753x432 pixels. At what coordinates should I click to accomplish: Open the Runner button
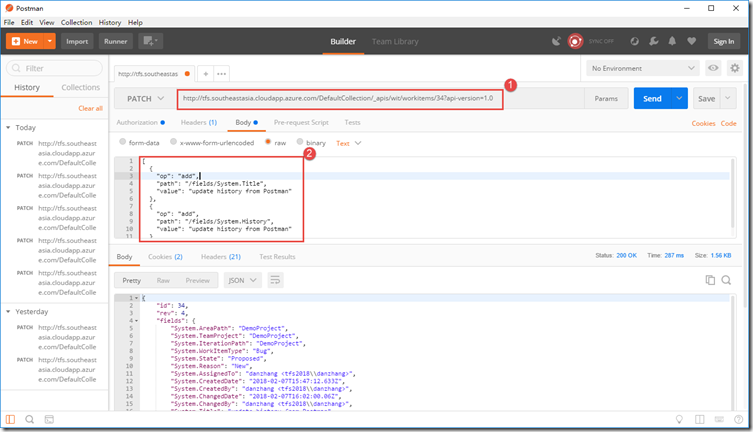pos(116,41)
